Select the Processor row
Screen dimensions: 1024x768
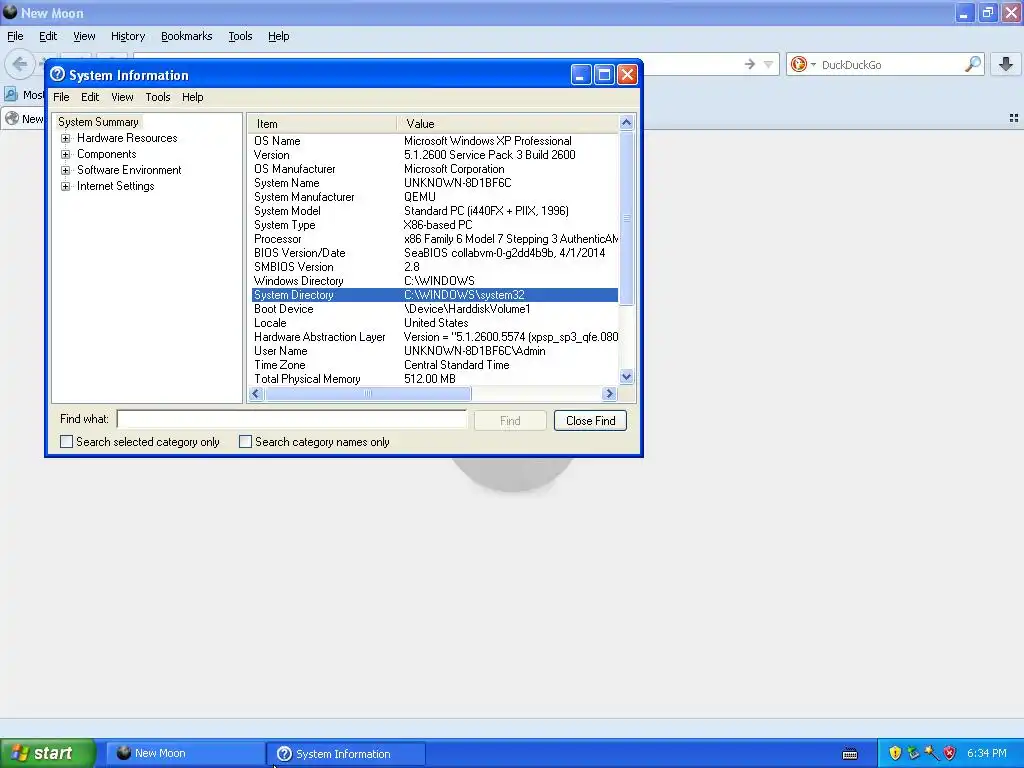(x=434, y=239)
